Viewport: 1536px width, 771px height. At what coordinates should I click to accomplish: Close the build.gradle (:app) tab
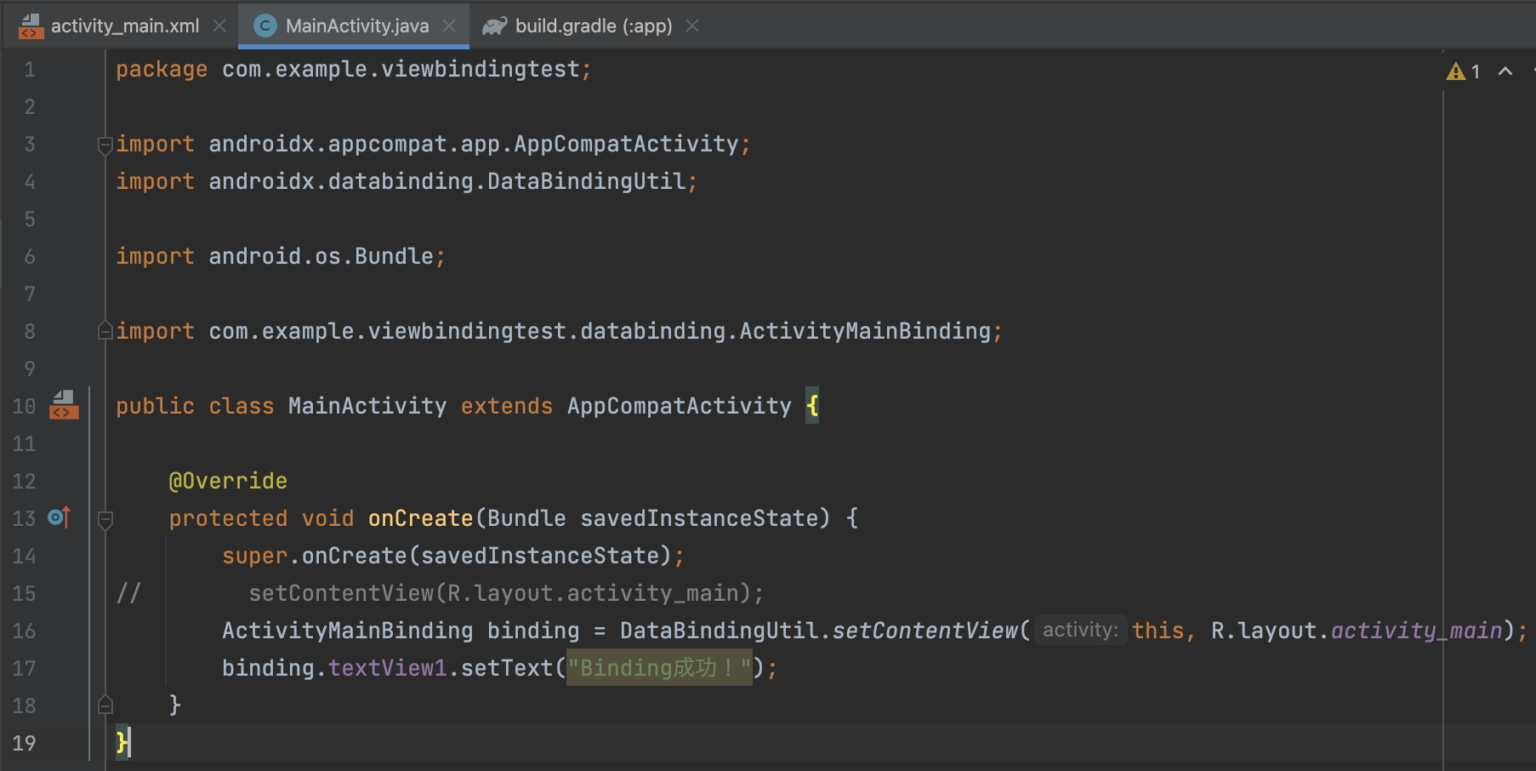click(692, 26)
